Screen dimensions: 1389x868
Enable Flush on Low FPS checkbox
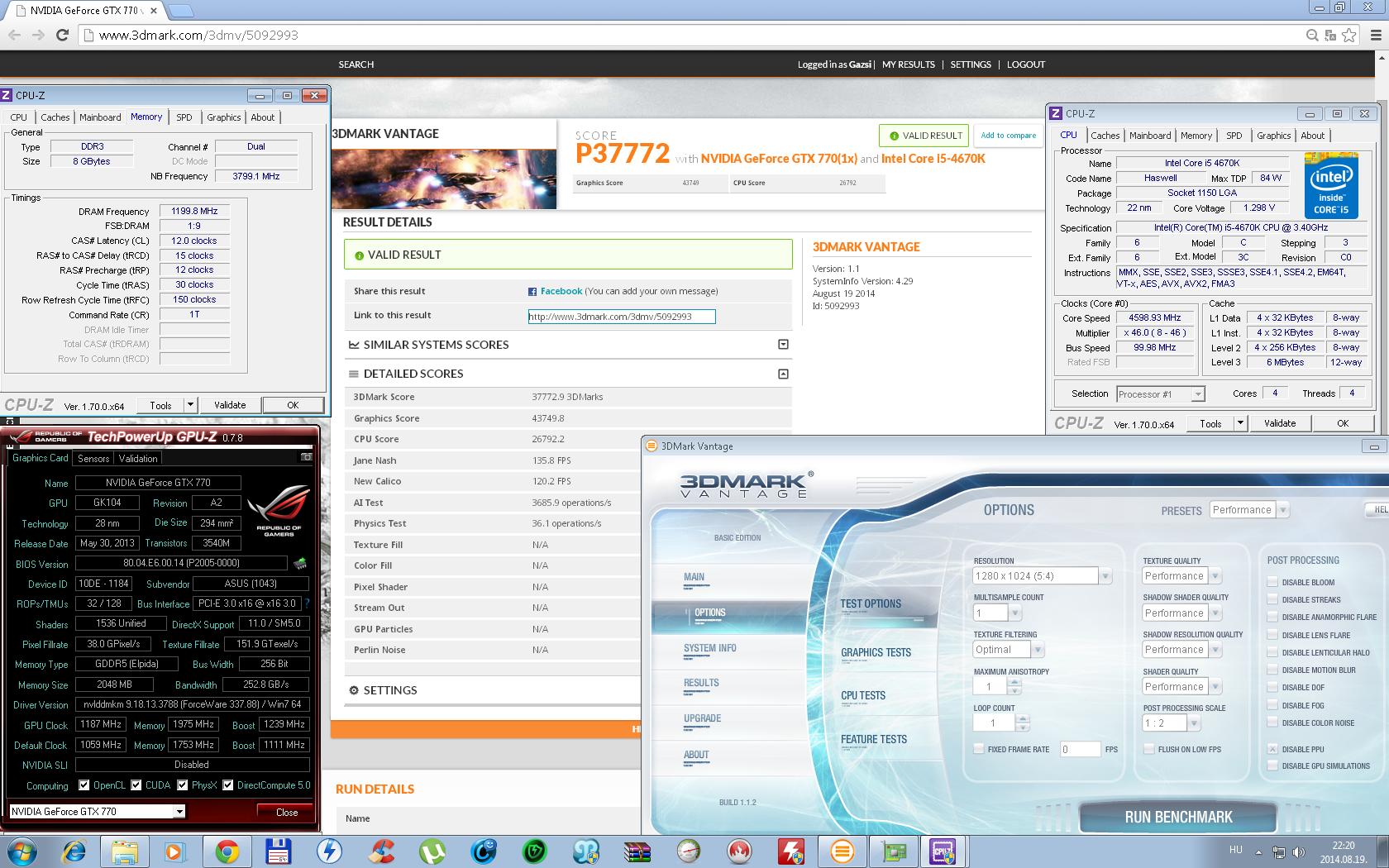(1149, 749)
